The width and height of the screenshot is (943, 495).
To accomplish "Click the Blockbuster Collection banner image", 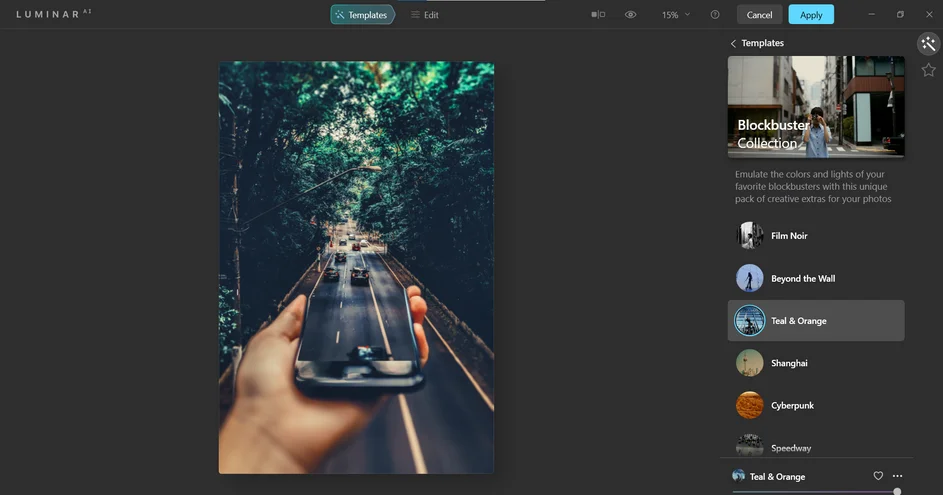I will click(816, 106).
